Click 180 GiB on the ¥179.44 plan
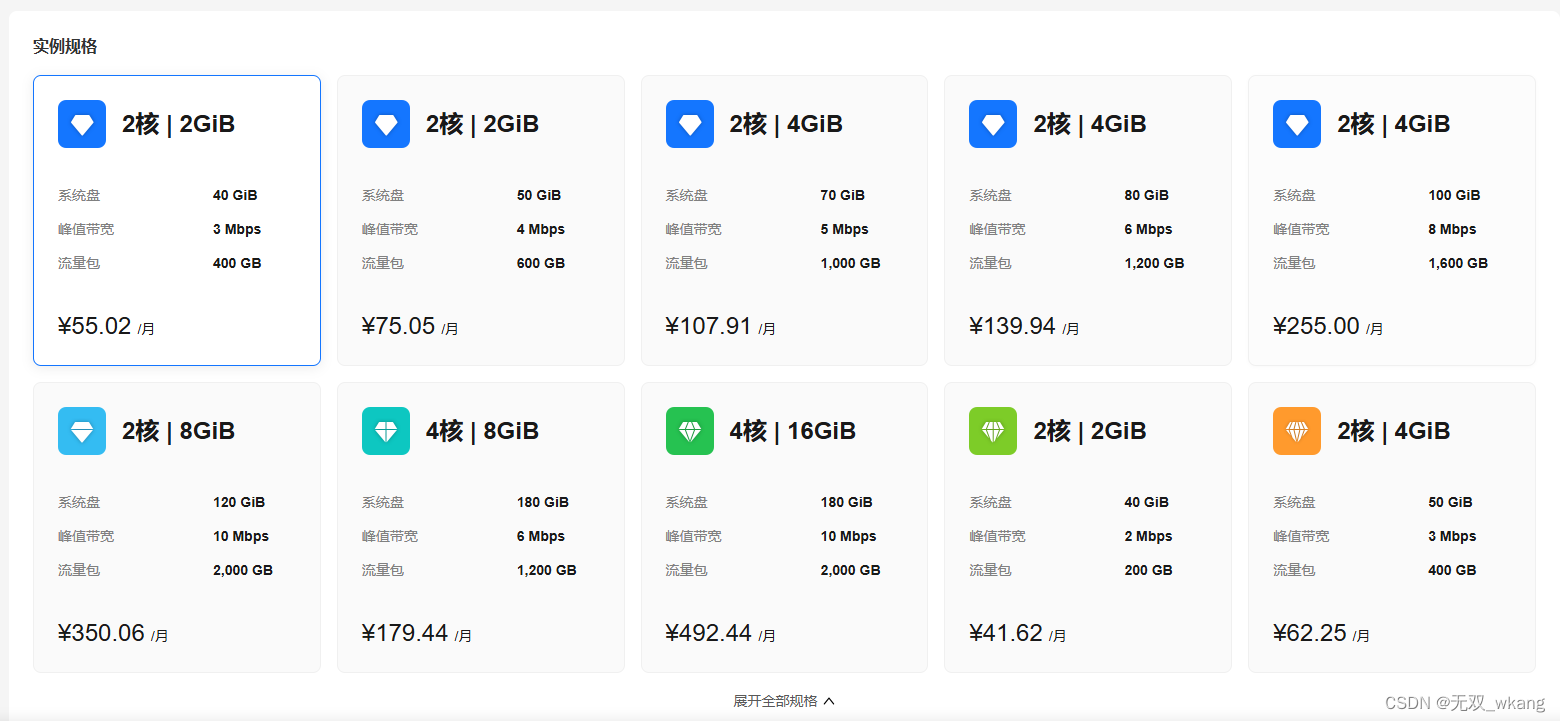 [x=543, y=502]
